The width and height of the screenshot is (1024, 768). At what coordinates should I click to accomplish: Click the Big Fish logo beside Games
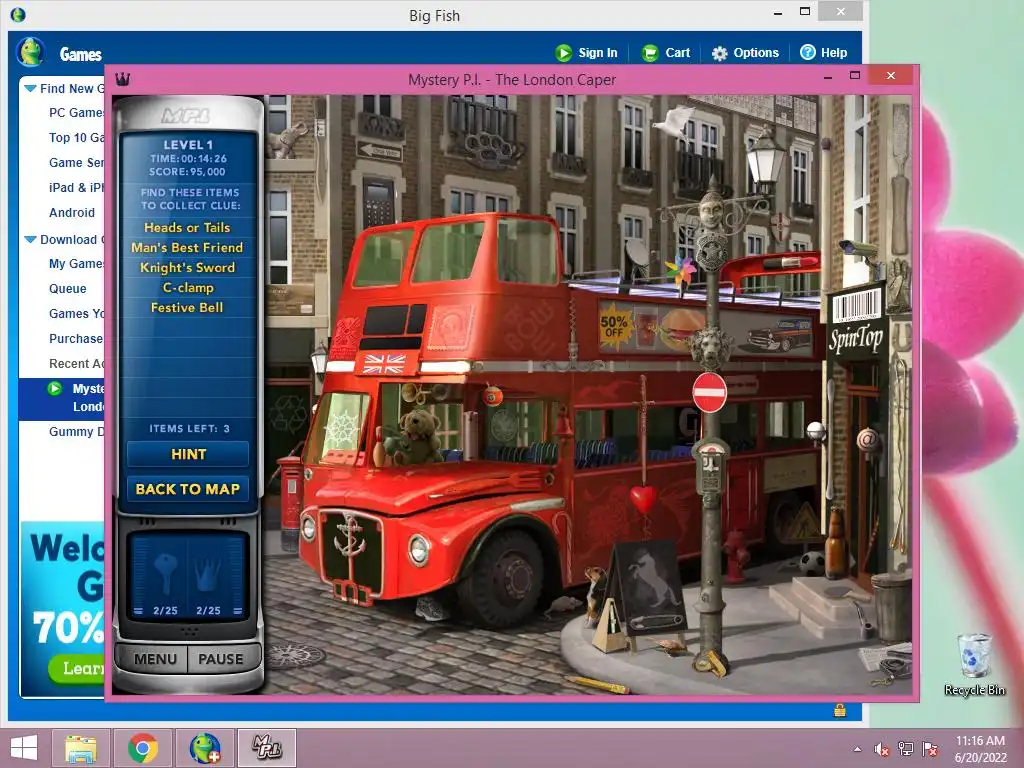(31, 52)
